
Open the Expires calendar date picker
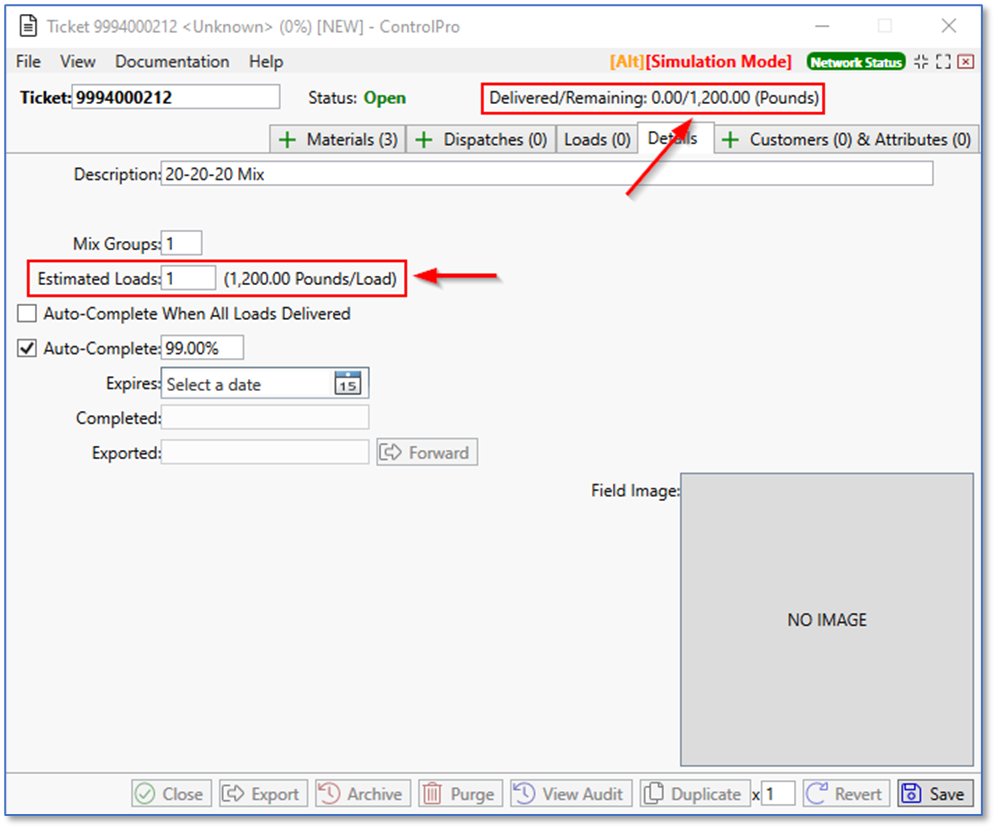347,384
